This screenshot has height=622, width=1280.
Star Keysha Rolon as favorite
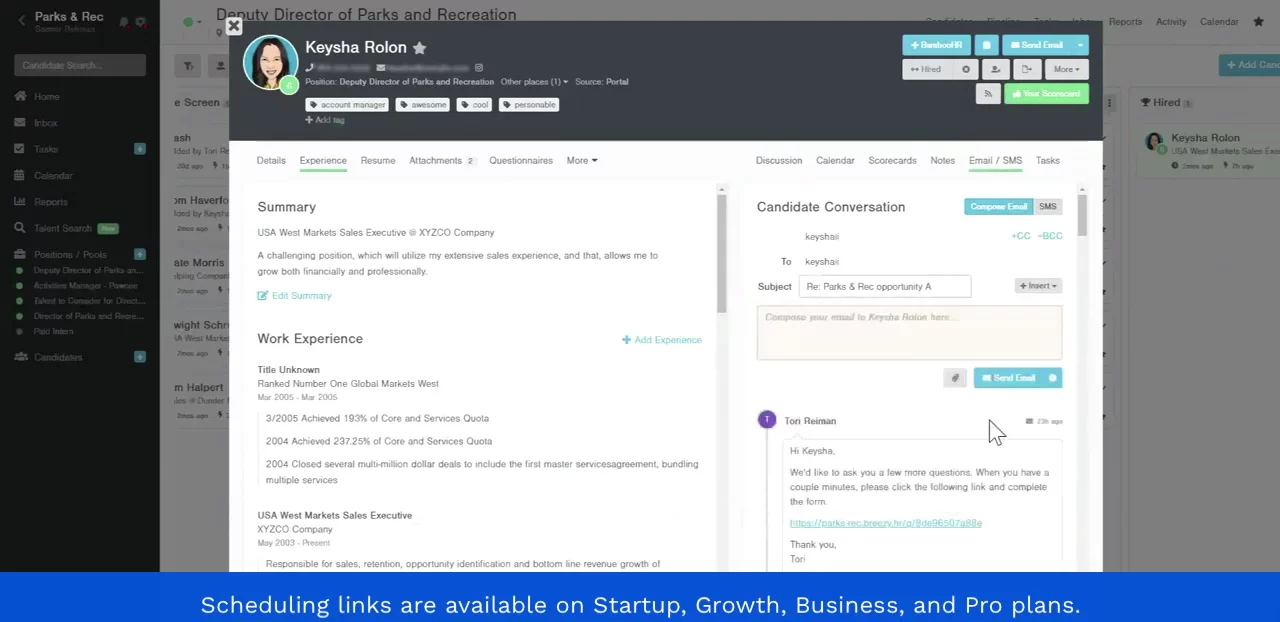420,48
